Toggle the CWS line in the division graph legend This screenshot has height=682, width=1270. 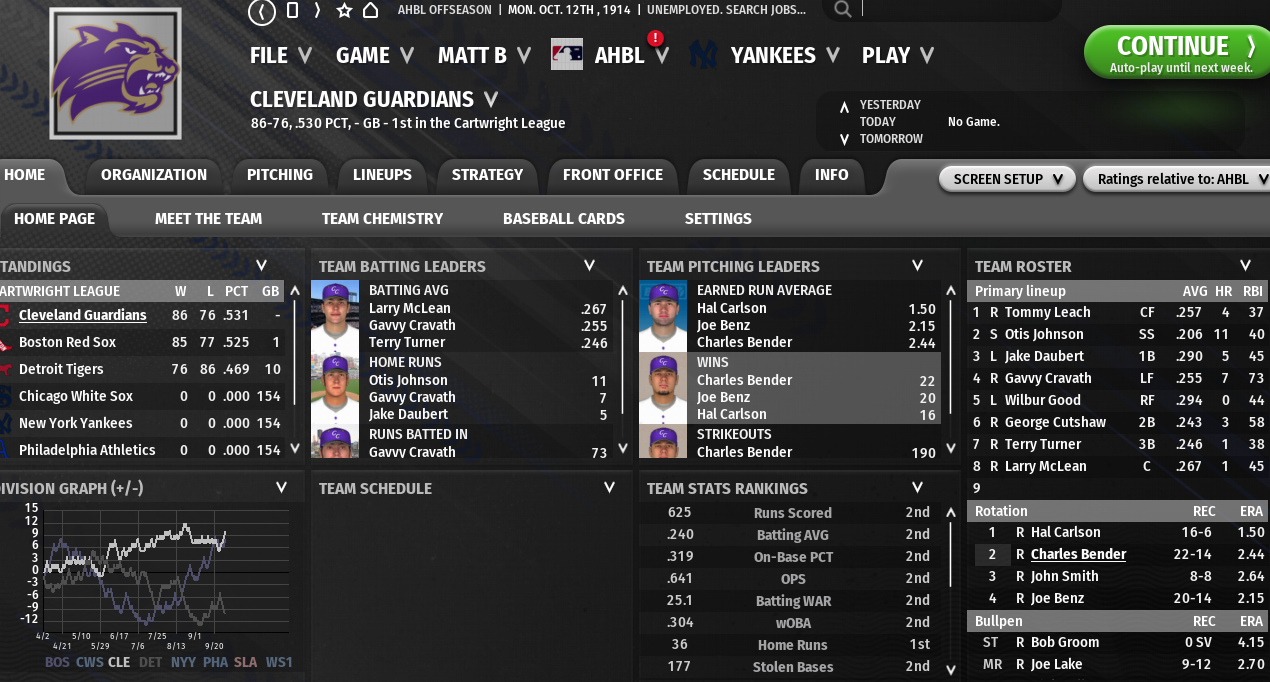point(89,662)
